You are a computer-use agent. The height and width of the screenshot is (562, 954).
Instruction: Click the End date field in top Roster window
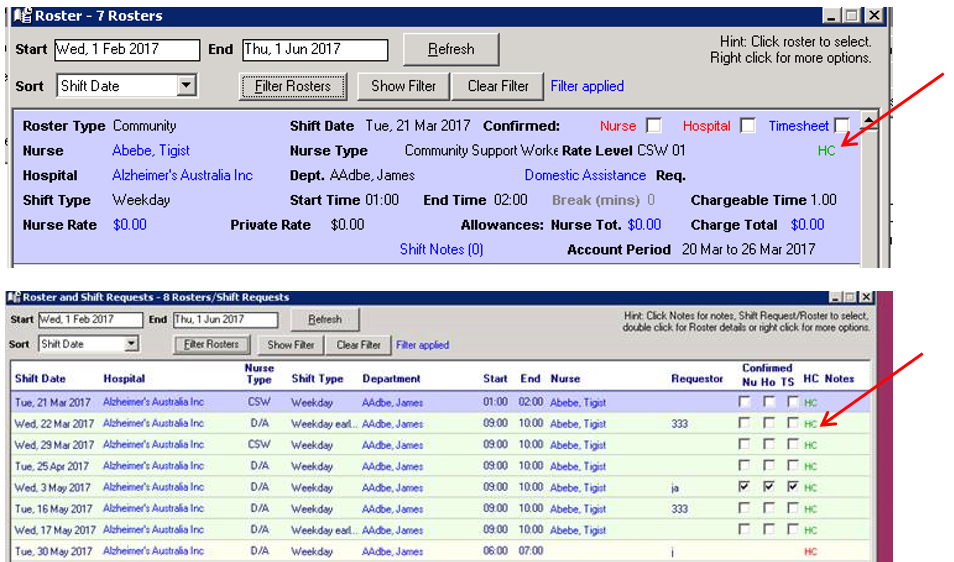[315, 49]
